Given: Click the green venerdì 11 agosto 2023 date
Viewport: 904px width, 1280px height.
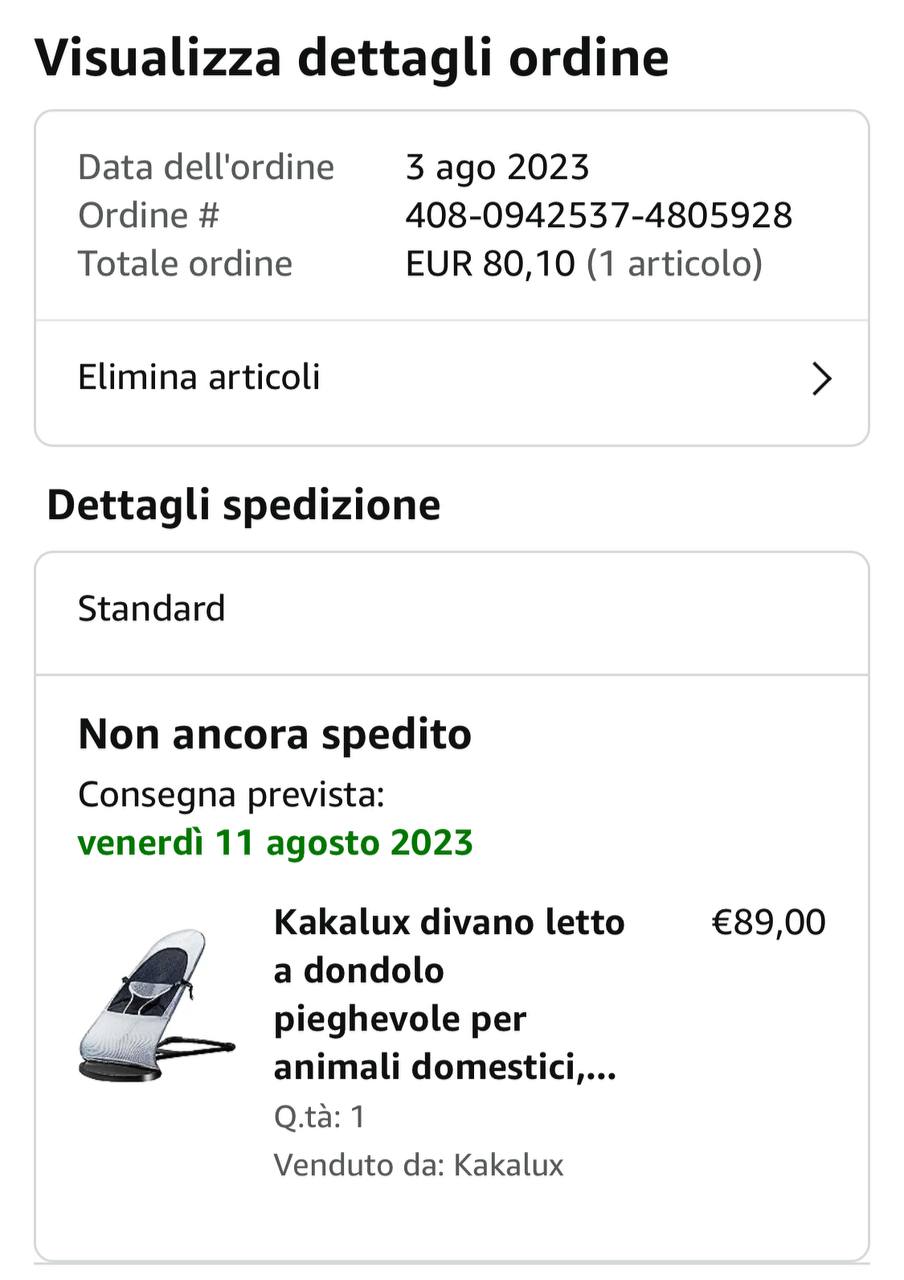Looking at the screenshot, I should coord(275,843).
